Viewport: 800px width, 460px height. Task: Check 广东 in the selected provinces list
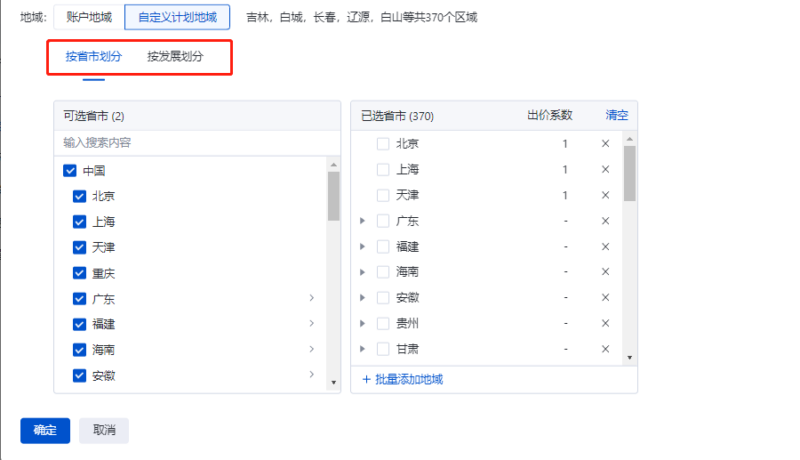click(383, 221)
